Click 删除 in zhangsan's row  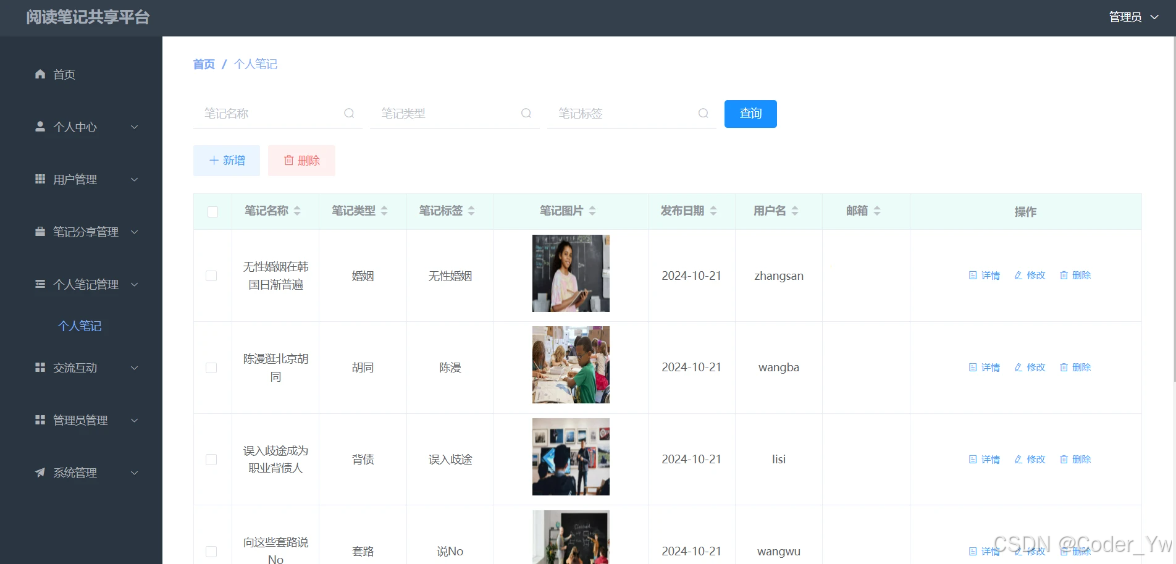(x=1075, y=275)
